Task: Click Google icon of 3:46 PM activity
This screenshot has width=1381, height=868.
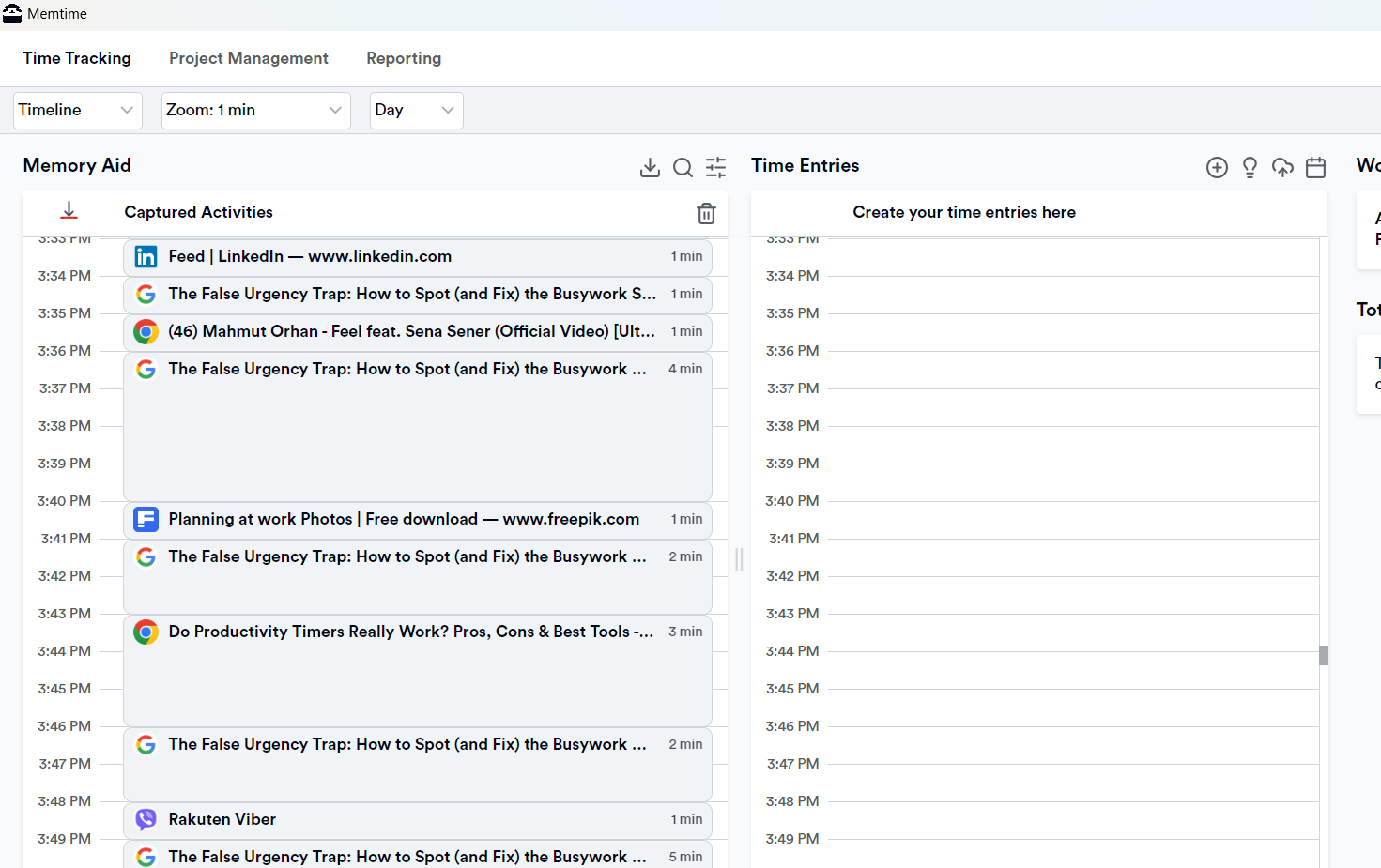Action: [x=146, y=744]
